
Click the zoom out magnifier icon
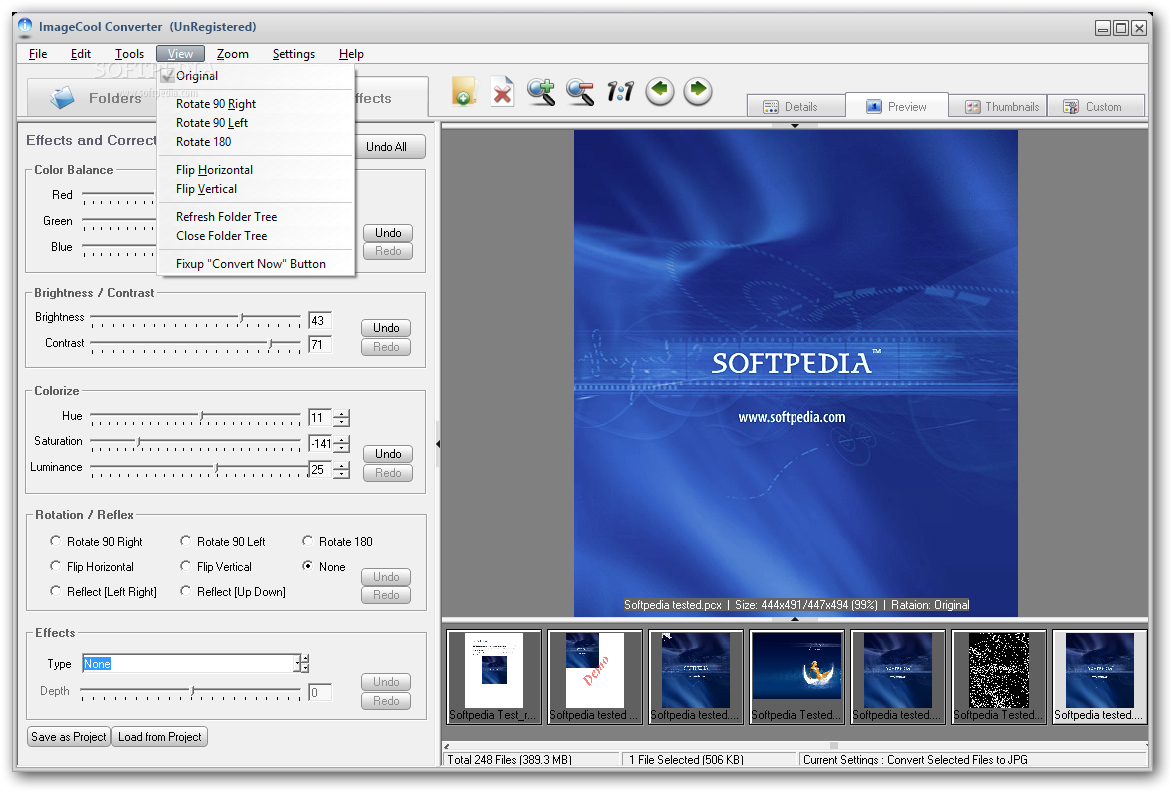pos(580,92)
